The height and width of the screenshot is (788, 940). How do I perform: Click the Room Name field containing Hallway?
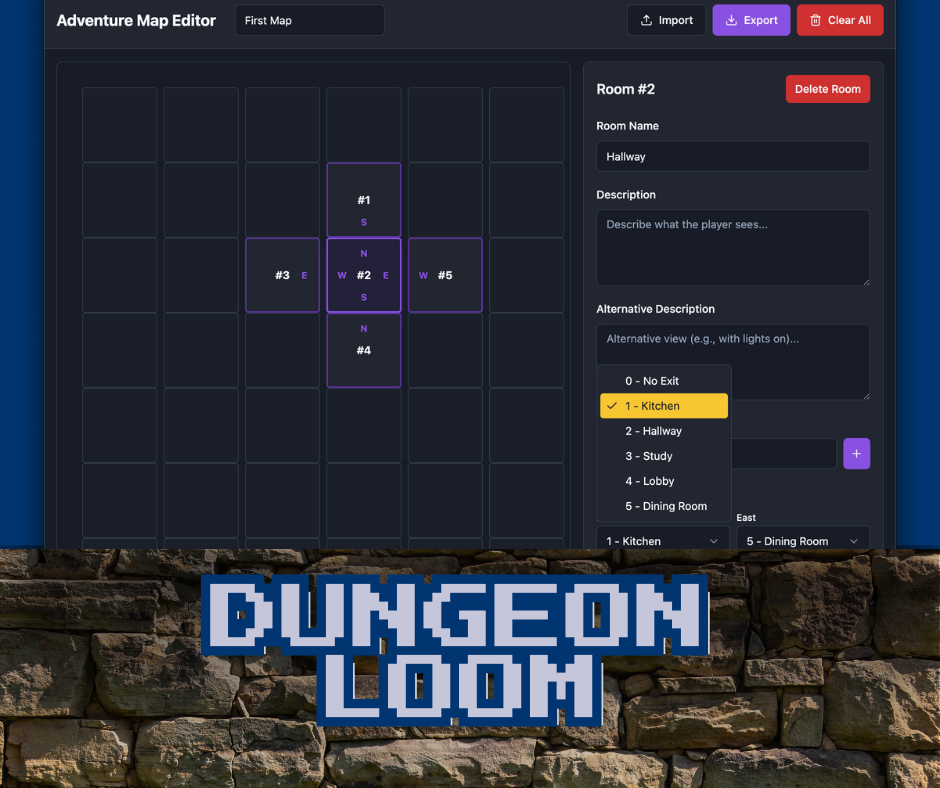pyautogui.click(x=732, y=156)
